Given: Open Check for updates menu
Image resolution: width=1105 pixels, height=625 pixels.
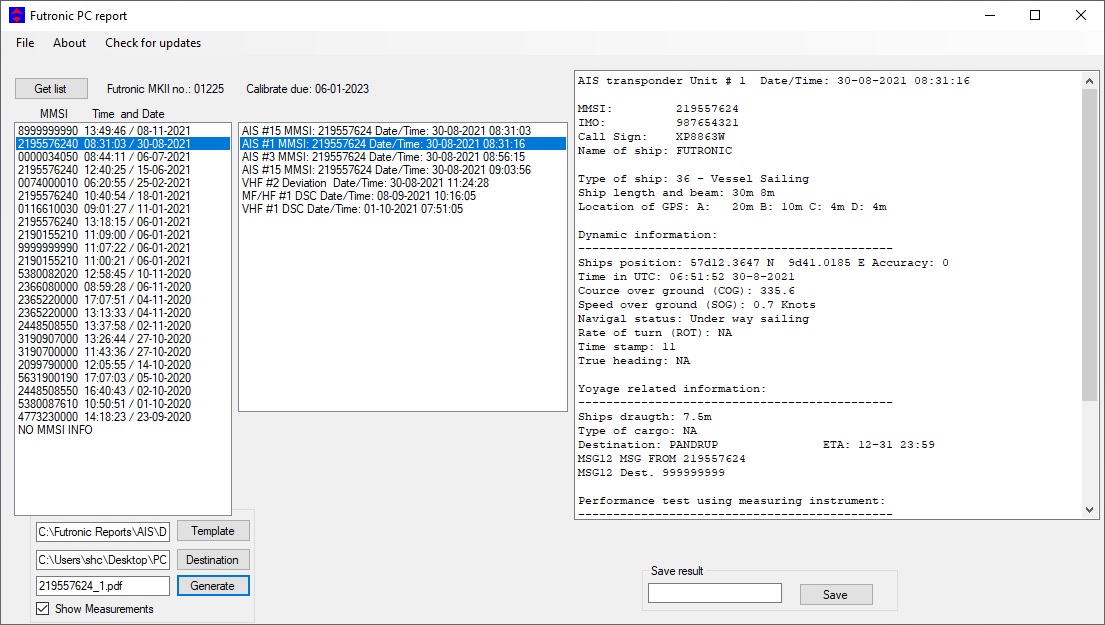Looking at the screenshot, I should coord(153,43).
